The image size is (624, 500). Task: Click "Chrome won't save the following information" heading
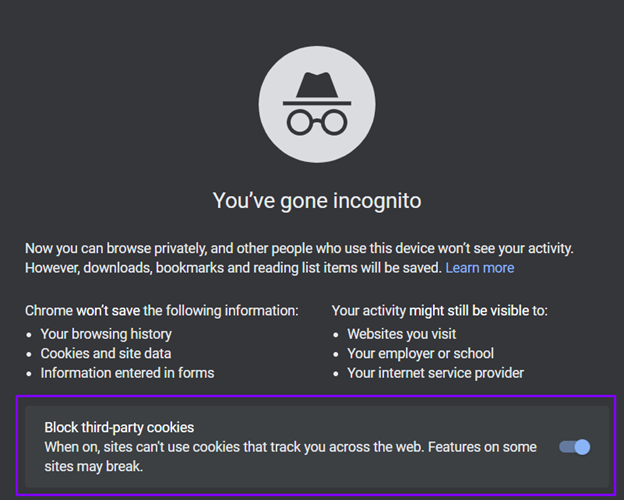[161, 311]
